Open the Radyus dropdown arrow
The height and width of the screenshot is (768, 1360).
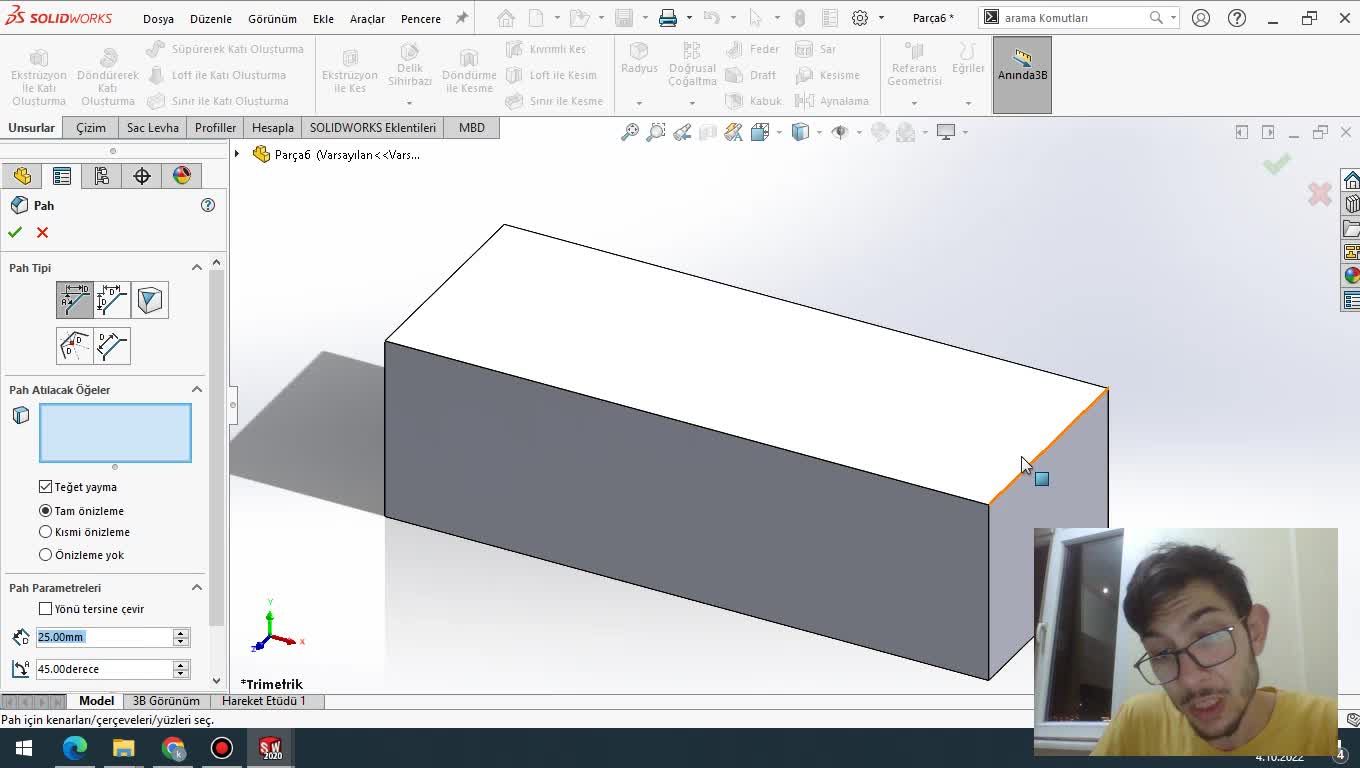coord(639,103)
